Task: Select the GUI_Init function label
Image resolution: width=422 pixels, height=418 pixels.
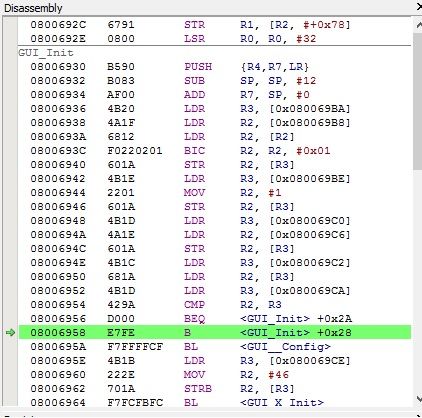Action: tap(46, 53)
